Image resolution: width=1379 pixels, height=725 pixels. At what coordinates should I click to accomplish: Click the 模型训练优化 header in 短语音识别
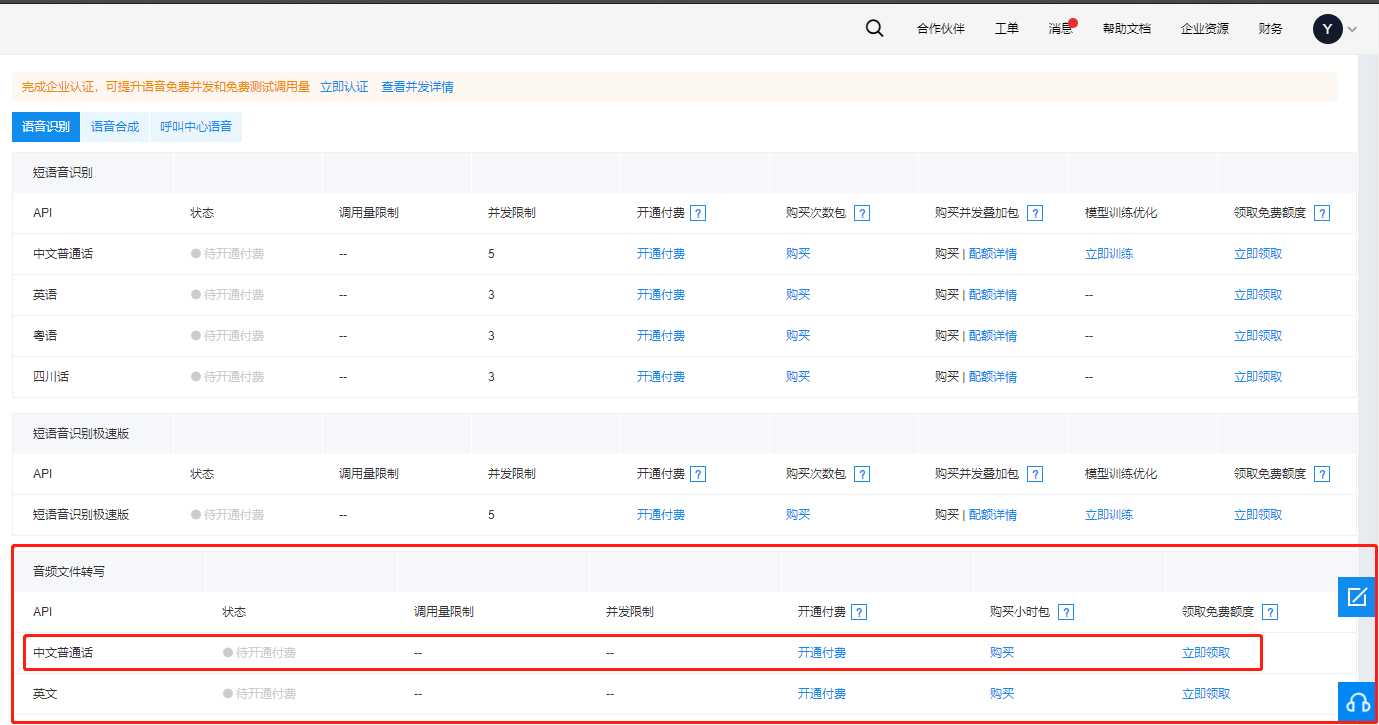(x=1121, y=213)
